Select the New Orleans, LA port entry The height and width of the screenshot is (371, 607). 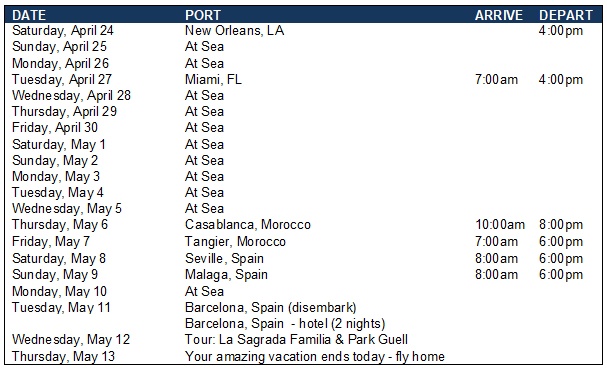[x=235, y=30]
